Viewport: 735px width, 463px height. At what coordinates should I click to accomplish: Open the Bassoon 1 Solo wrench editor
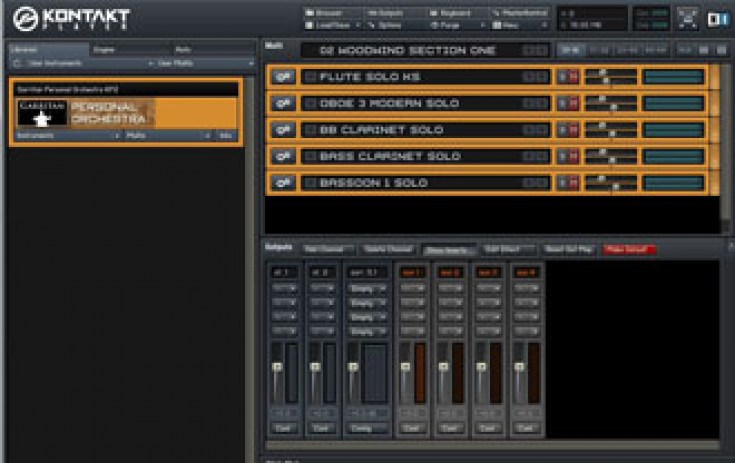click(x=283, y=183)
